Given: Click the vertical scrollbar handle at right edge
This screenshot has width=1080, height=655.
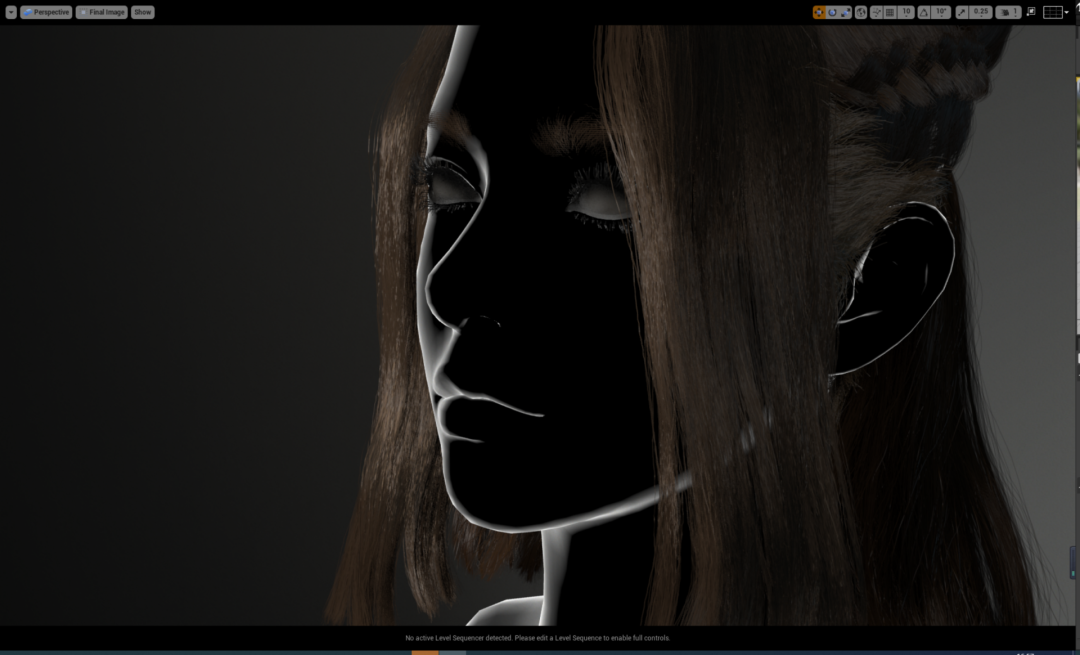Looking at the screenshot, I should (1072, 563).
